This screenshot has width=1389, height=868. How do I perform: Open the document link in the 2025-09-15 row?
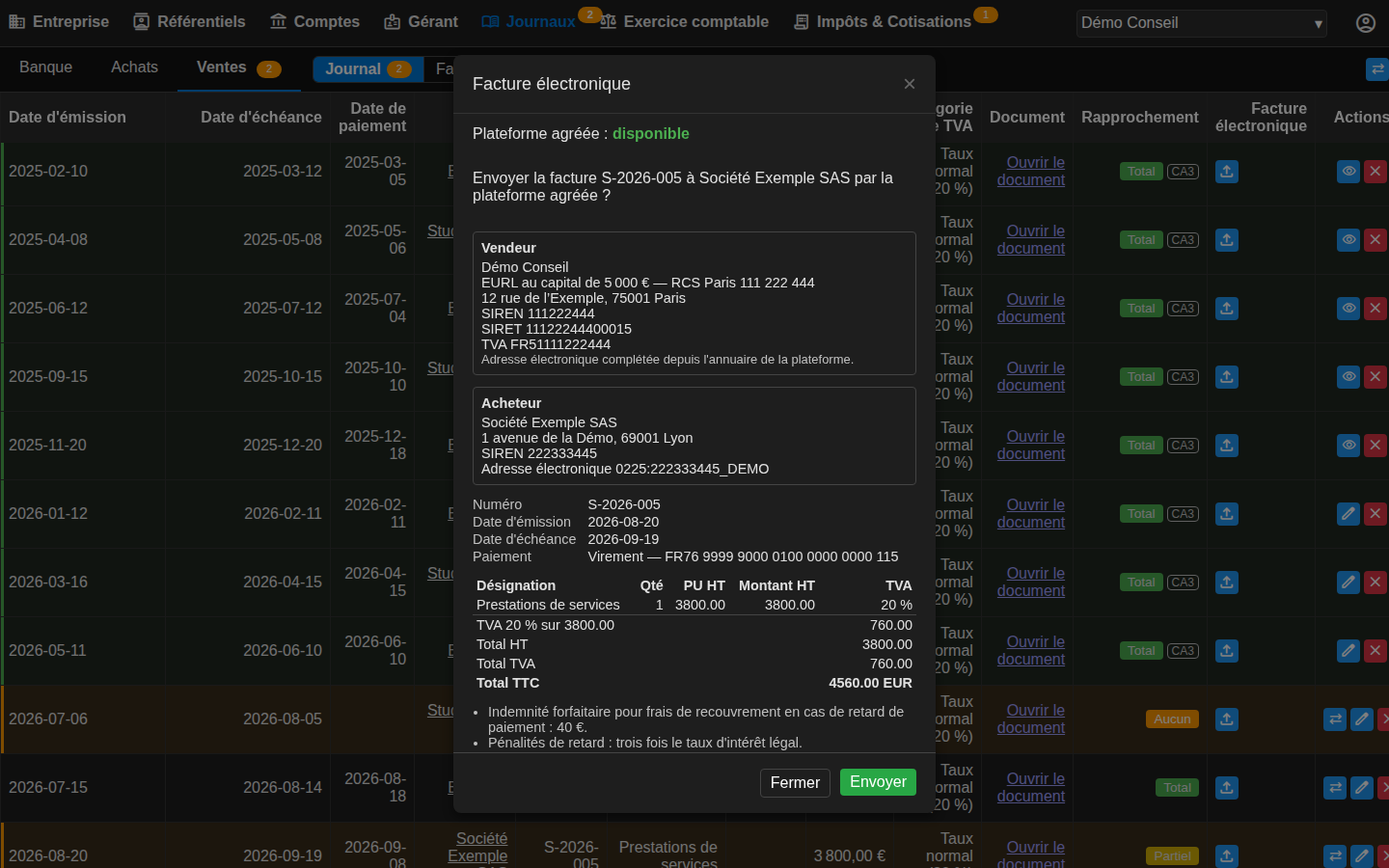(1031, 377)
